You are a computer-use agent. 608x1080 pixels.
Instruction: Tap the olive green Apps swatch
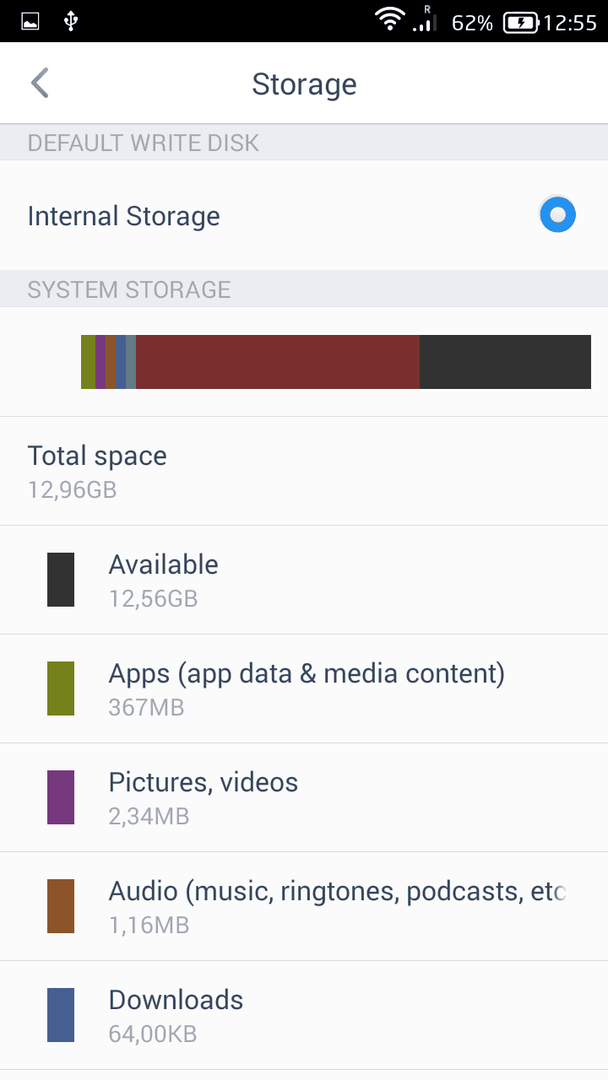(61, 689)
